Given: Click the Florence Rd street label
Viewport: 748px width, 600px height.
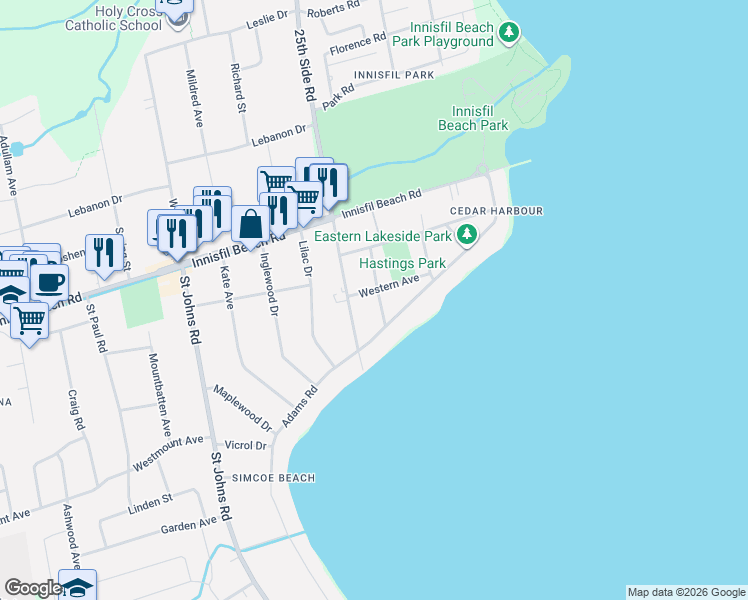Looking at the screenshot, I should click(358, 43).
